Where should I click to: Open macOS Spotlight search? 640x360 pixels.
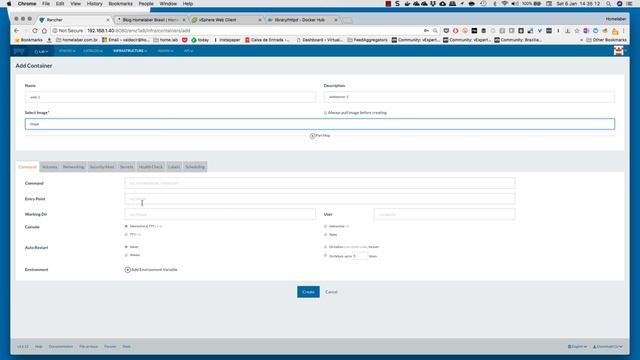pos(609,4)
